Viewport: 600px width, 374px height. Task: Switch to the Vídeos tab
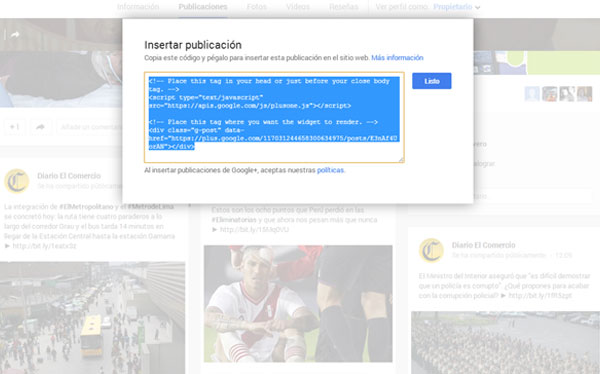pyautogui.click(x=298, y=7)
